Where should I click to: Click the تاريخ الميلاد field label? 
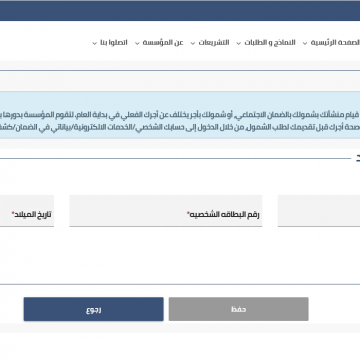click(x=32, y=214)
